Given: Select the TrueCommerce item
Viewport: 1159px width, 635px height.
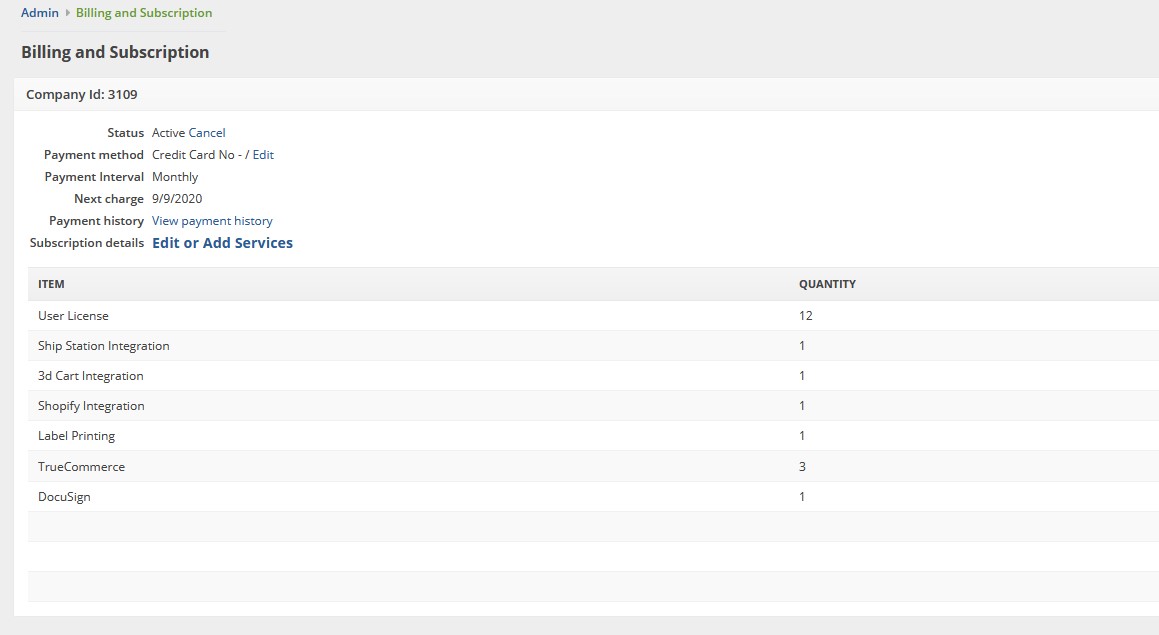Looking at the screenshot, I should coord(81,466).
